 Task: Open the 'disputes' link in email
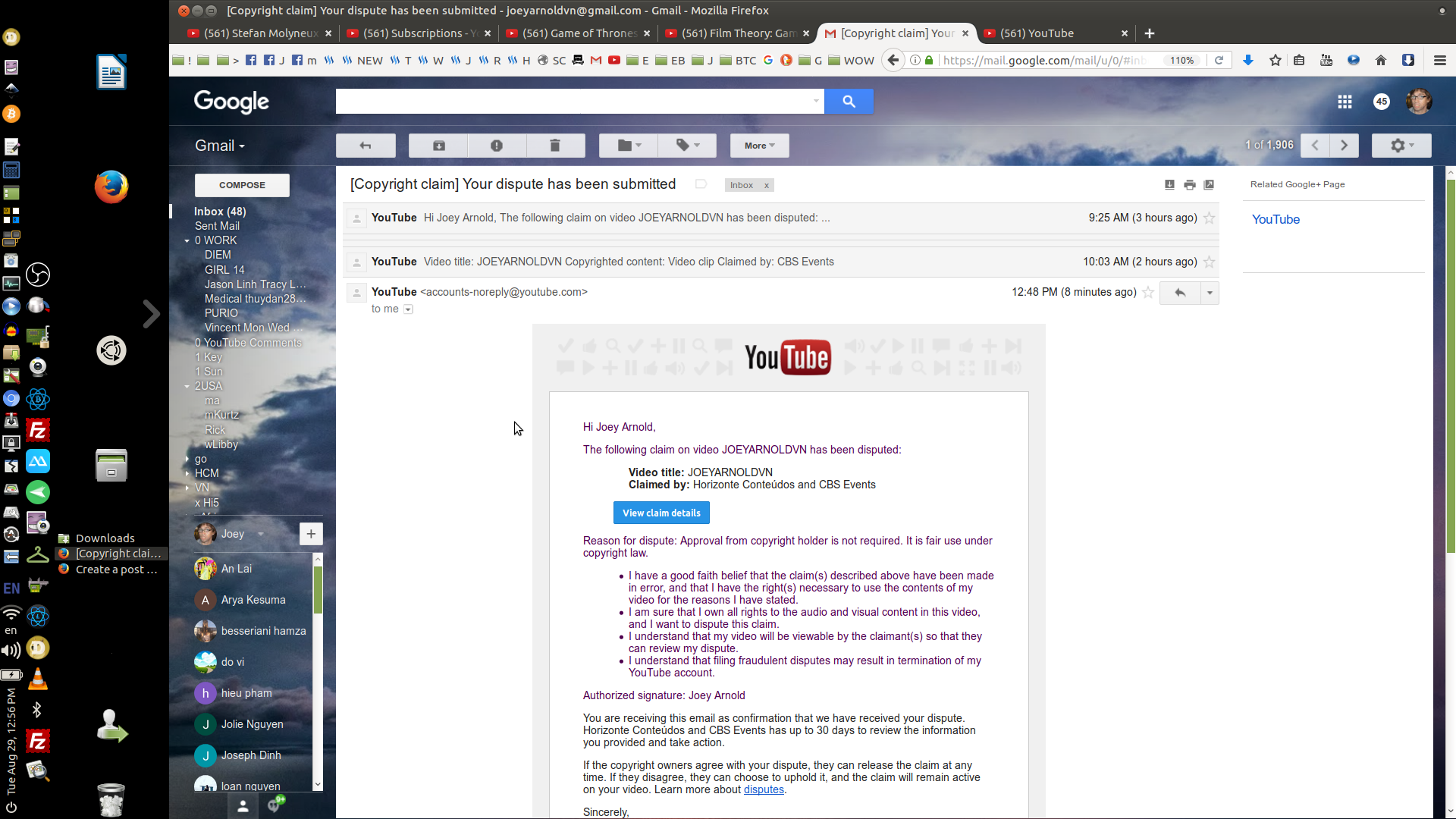(x=764, y=789)
